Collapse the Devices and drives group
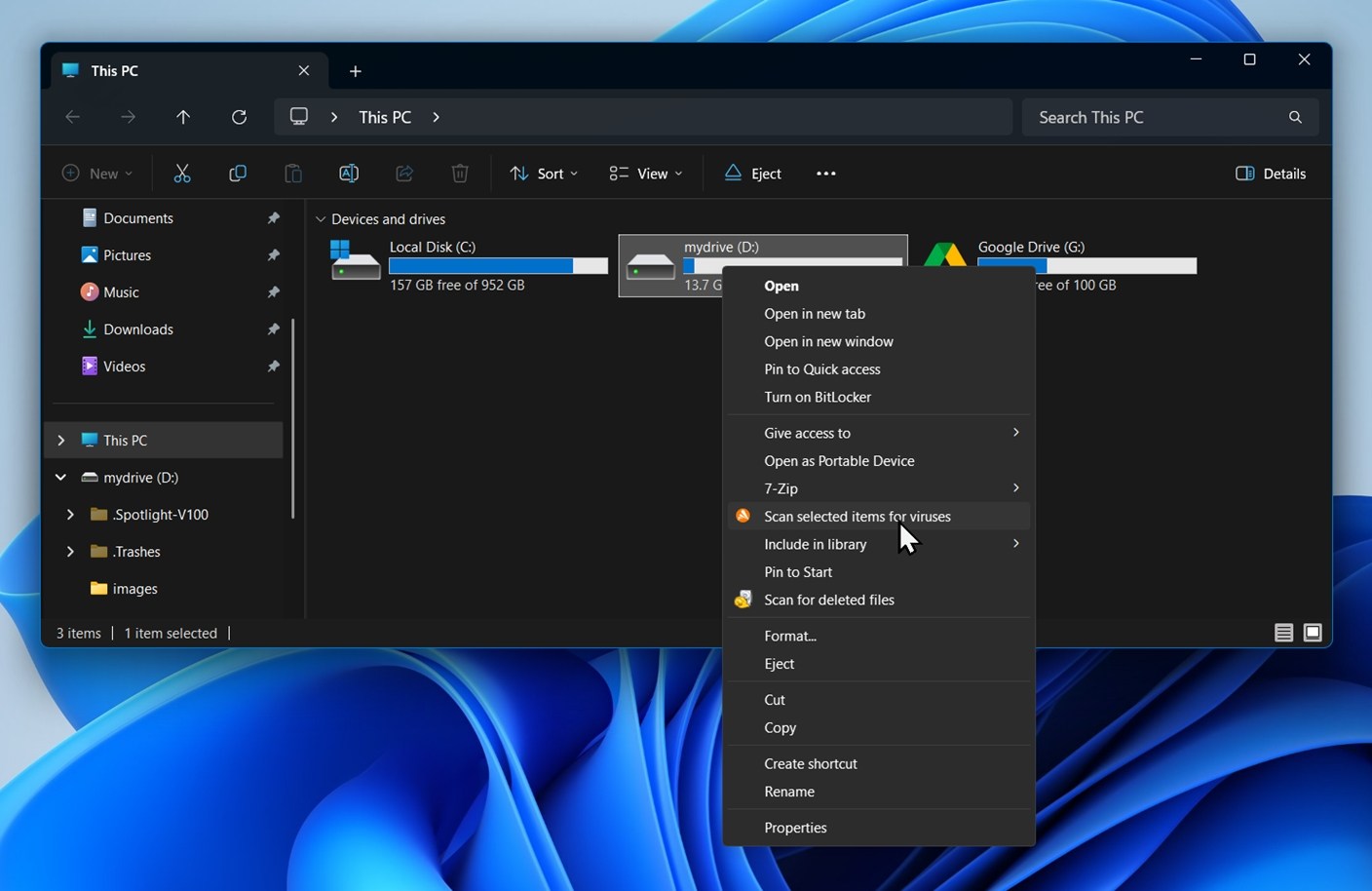 click(x=321, y=219)
